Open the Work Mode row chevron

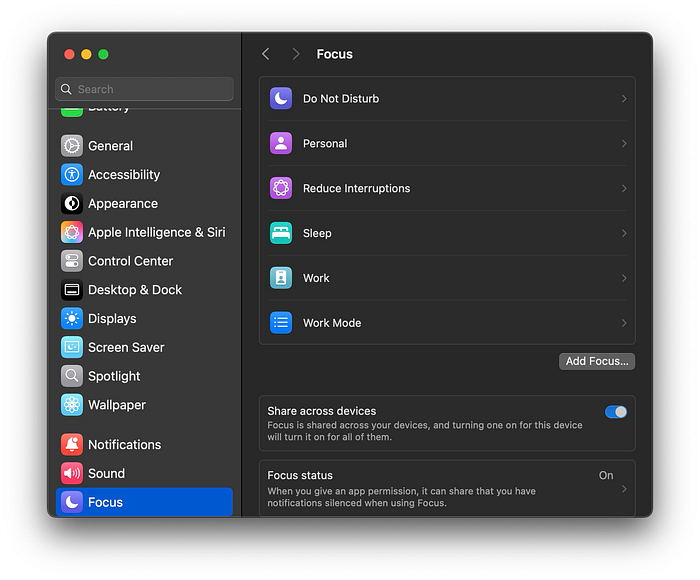coord(624,323)
